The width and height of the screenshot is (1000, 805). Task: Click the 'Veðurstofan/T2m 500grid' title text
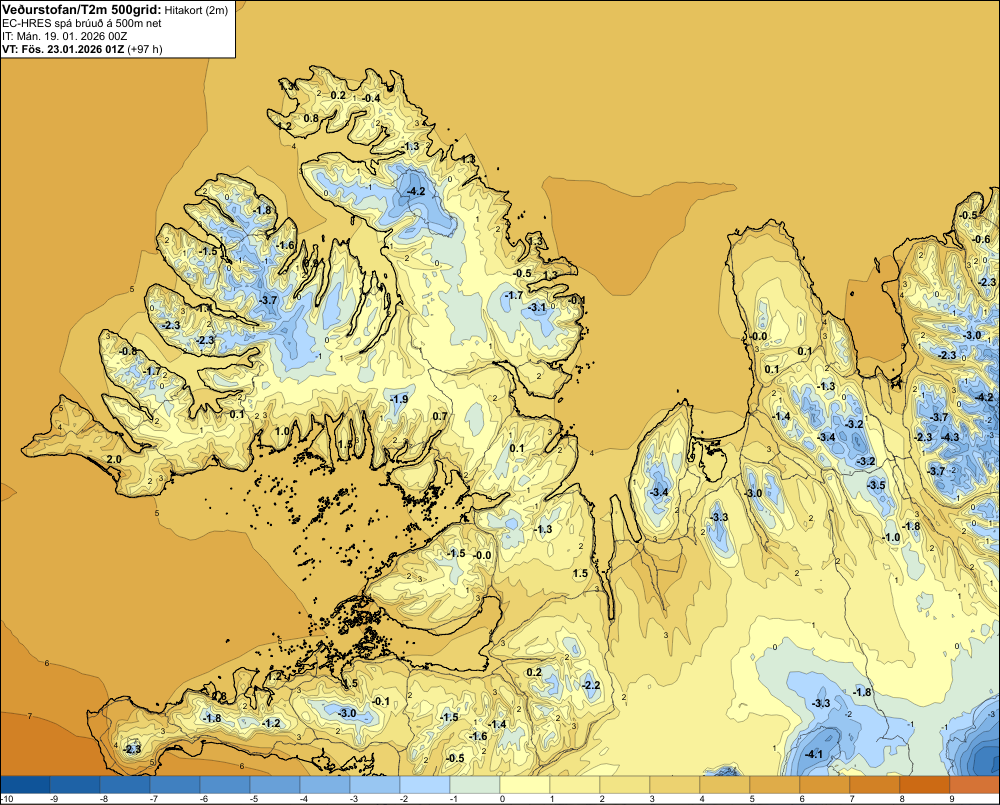[82, 9]
